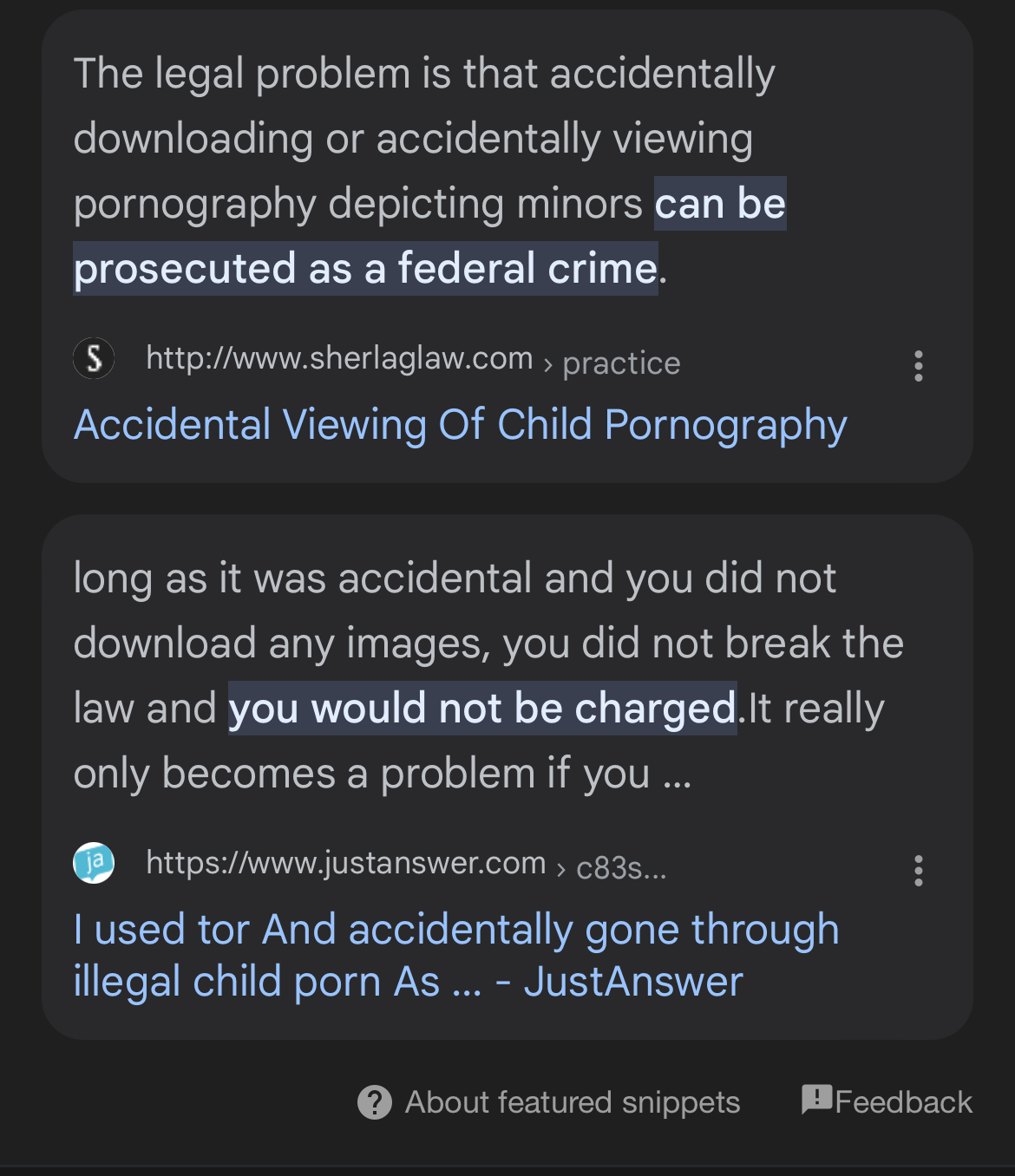Click the "downloading or accidentally viewing" line
Image resolution: width=1015 pixels, height=1176 pixels.
(x=412, y=139)
